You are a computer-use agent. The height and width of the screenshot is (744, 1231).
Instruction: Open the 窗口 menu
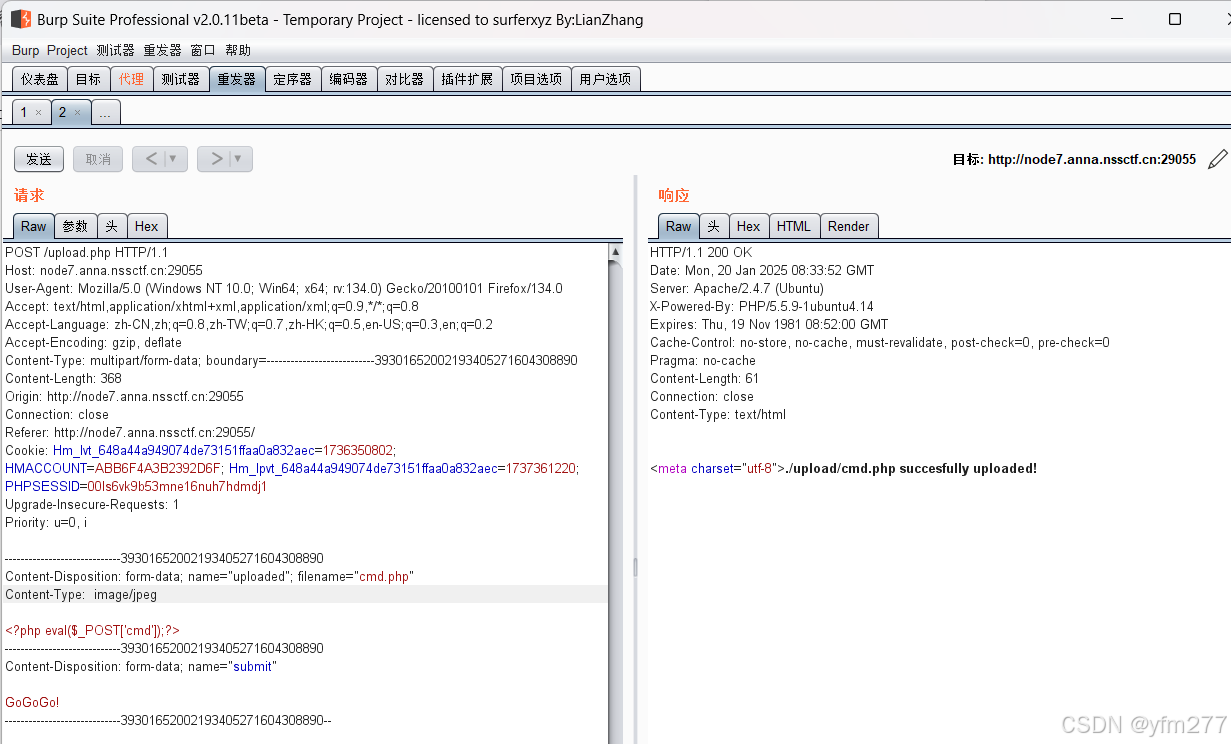(x=203, y=50)
